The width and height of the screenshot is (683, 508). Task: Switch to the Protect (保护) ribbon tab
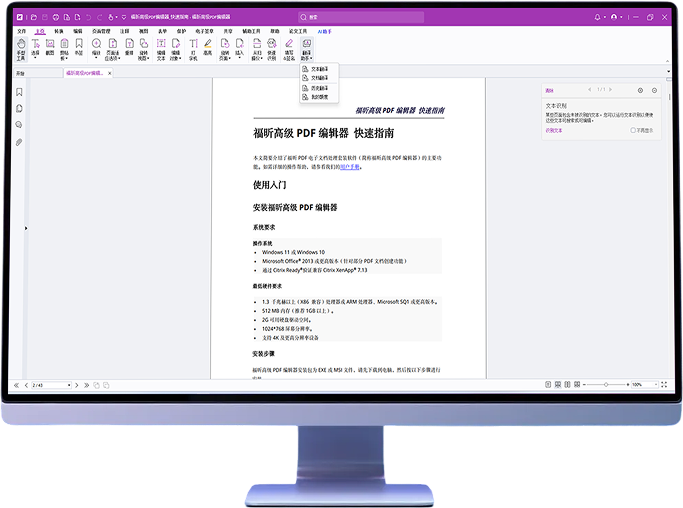click(181, 31)
